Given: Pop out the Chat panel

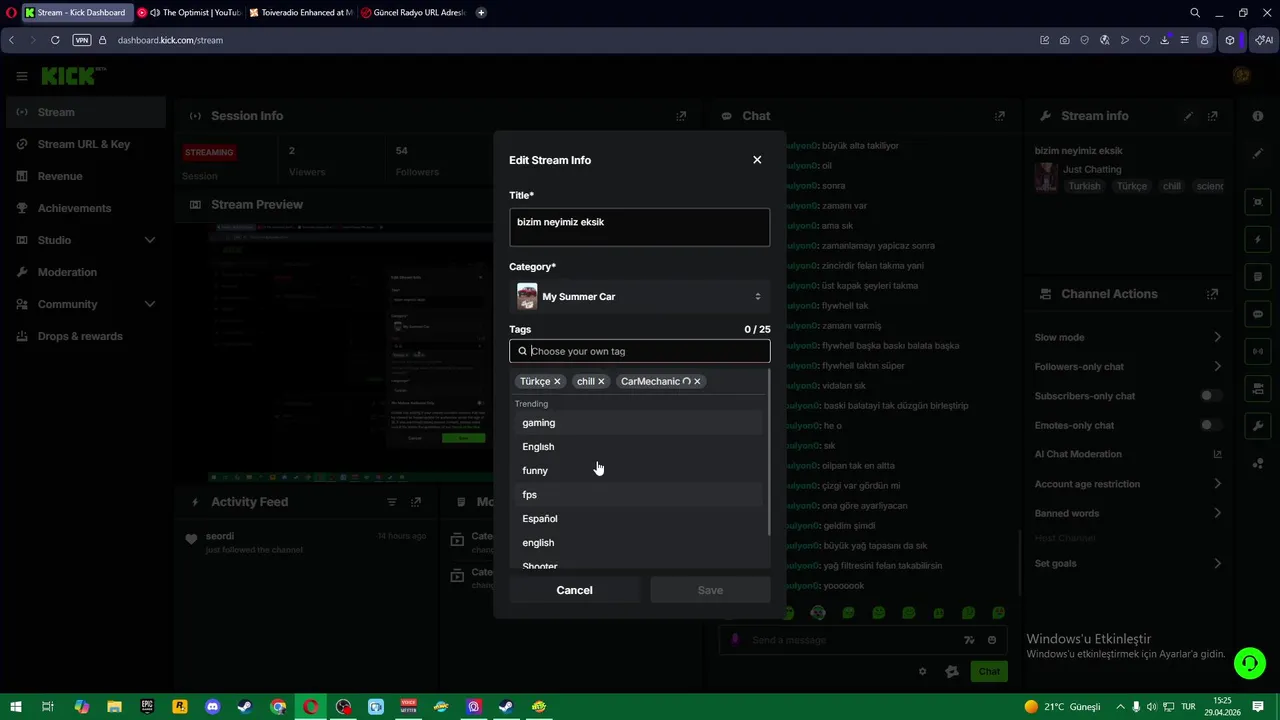Looking at the screenshot, I should click(x=999, y=116).
